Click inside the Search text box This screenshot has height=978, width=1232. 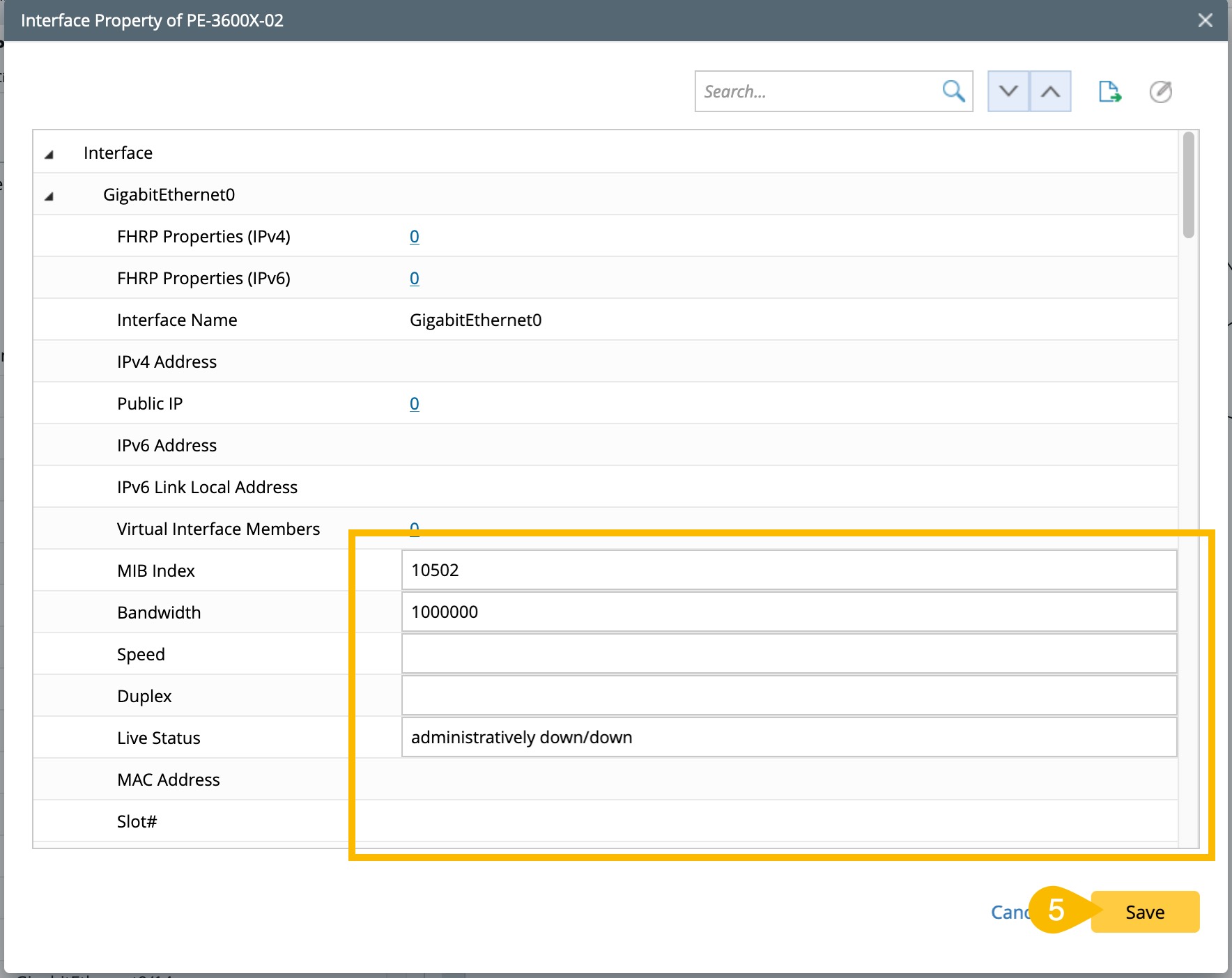(815, 91)
